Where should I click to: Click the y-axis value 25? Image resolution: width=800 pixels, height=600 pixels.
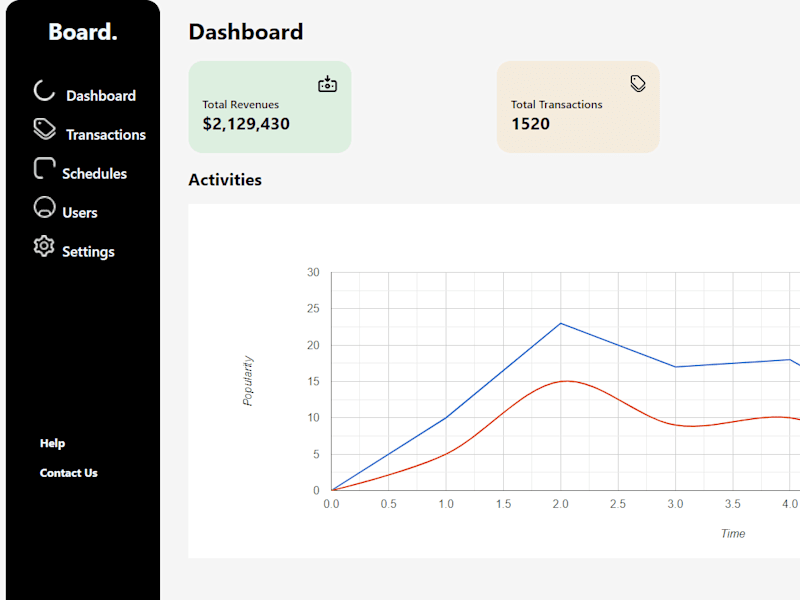click(x=313, y=309)
